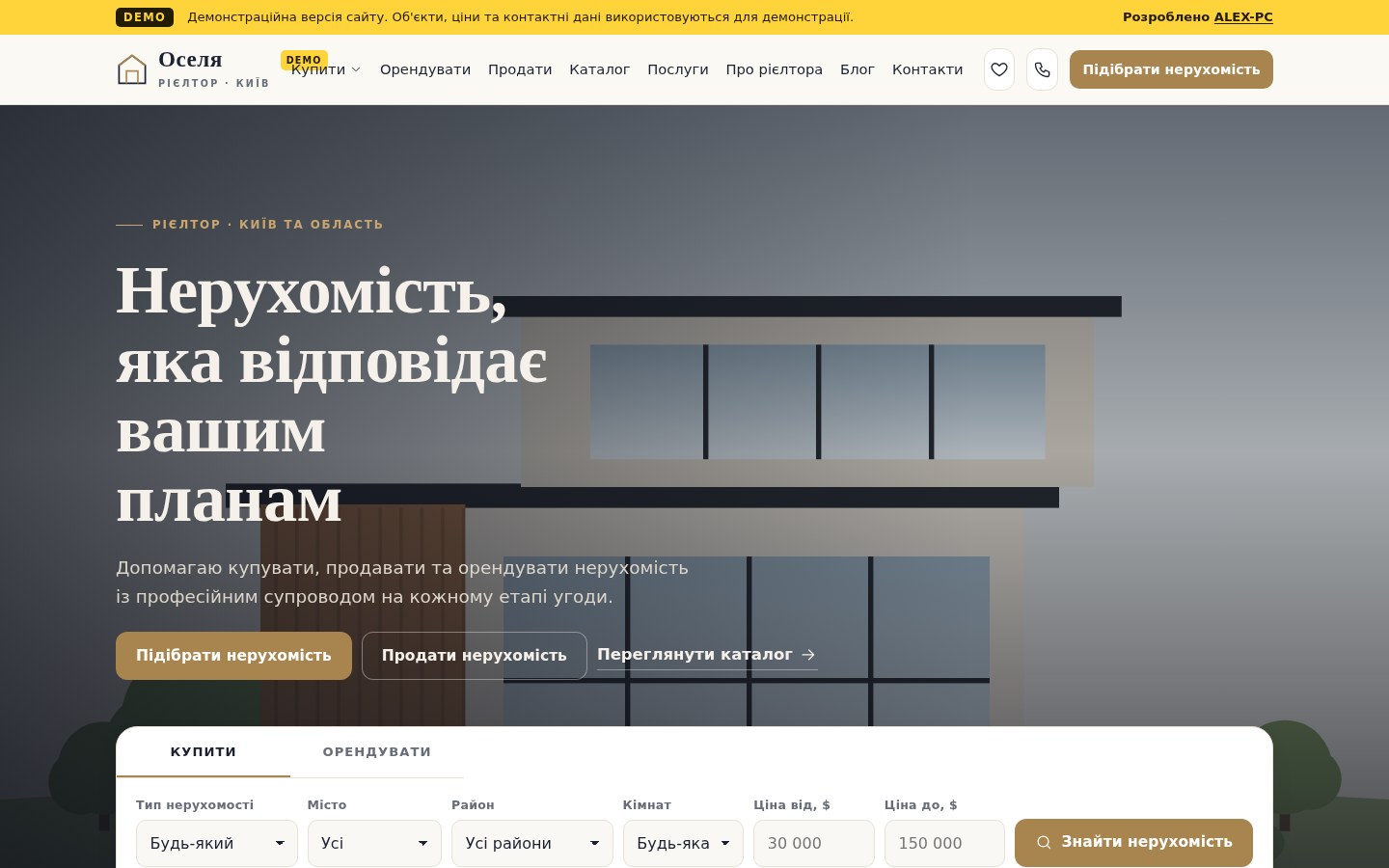Viewport: 1389px width, 868px height.
Task: Click the phone call icon
Action: coord(1043,69)
